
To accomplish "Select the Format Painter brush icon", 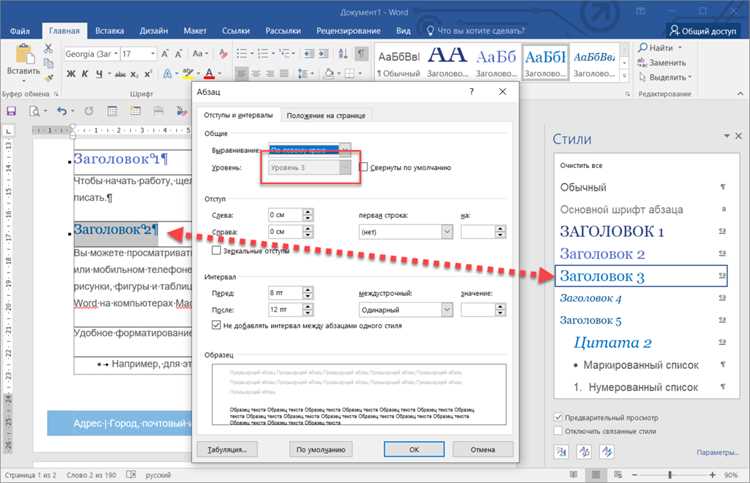I will [48, 76].
